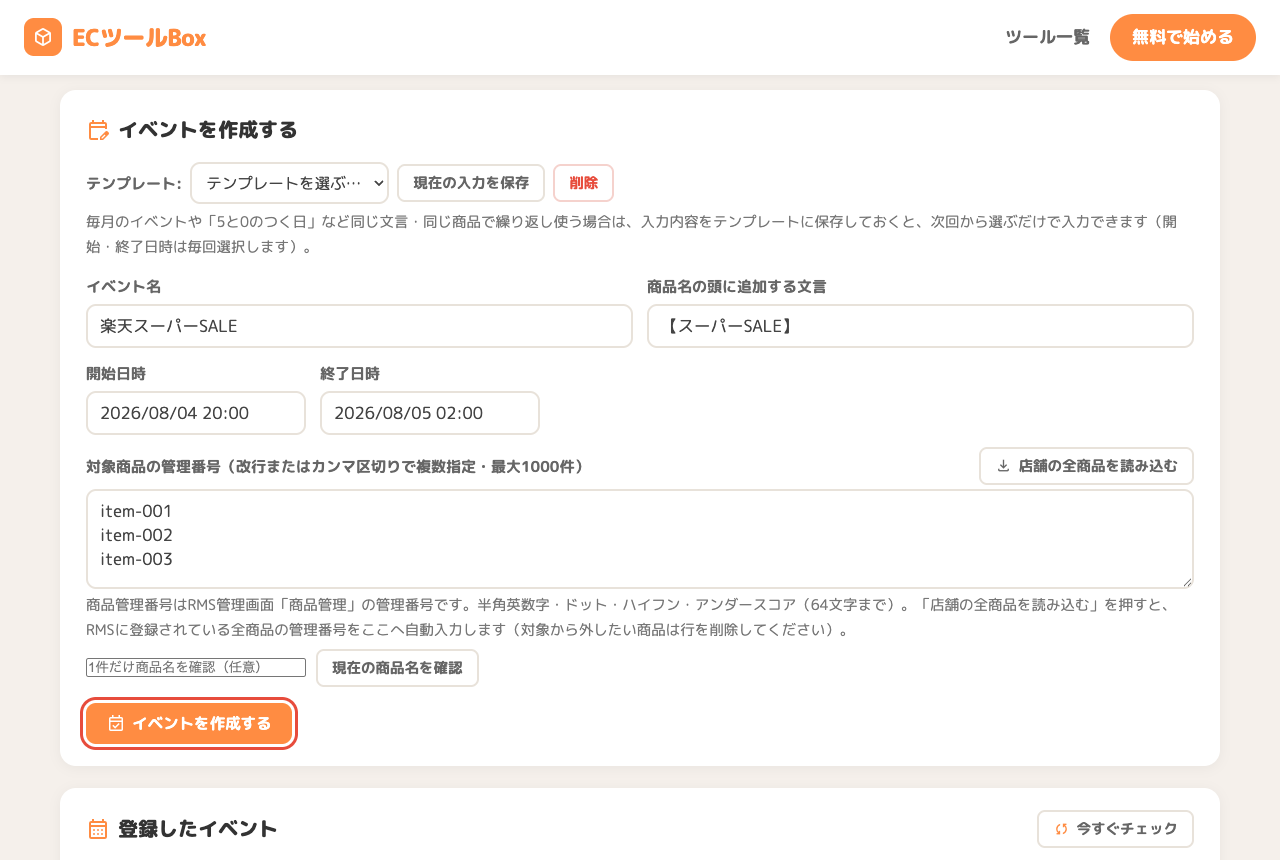Click the calendar-edit icon beside イベントを作成する heading
This screenshot has width=1280, height=860.
pyautogui.click(x=98, y=130)
